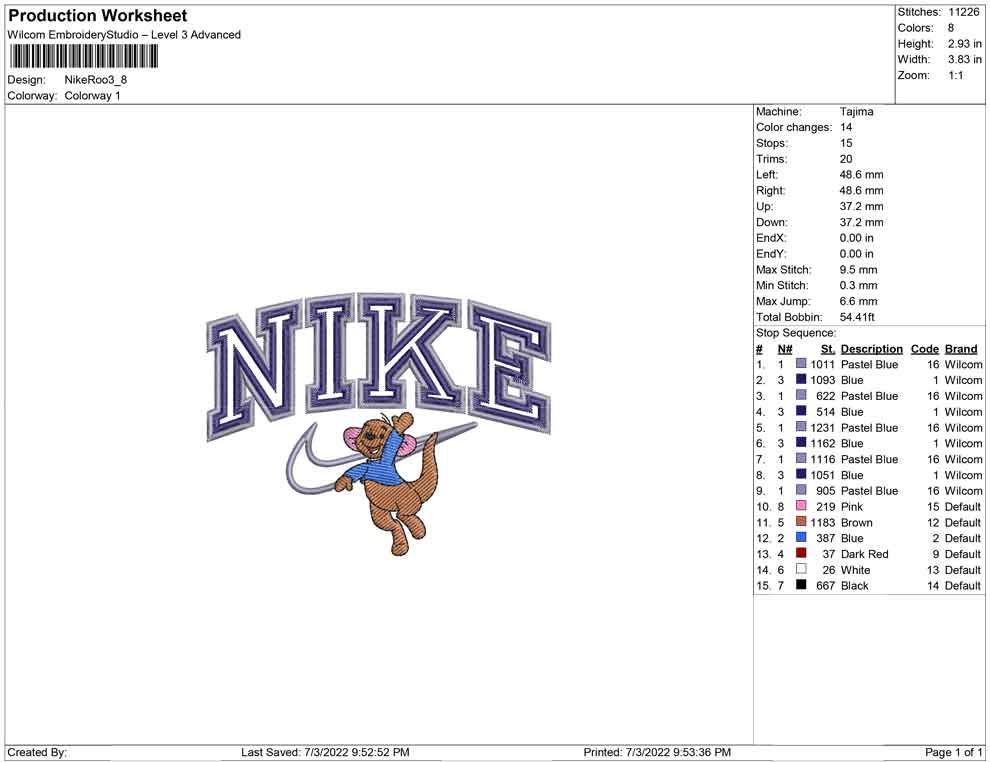Screen dimensions: 990x762
Task: Click the dark red swatch in stop row 13
Action: tap(801, 553)
